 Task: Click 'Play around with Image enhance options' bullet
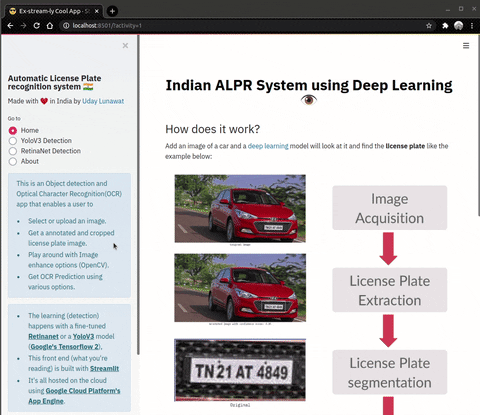(x=68, y=260)
